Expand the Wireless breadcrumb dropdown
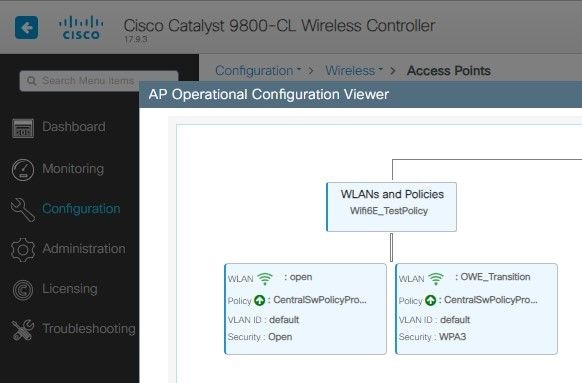The width and height of the screenshot is (582, 383). coord(354,71)
